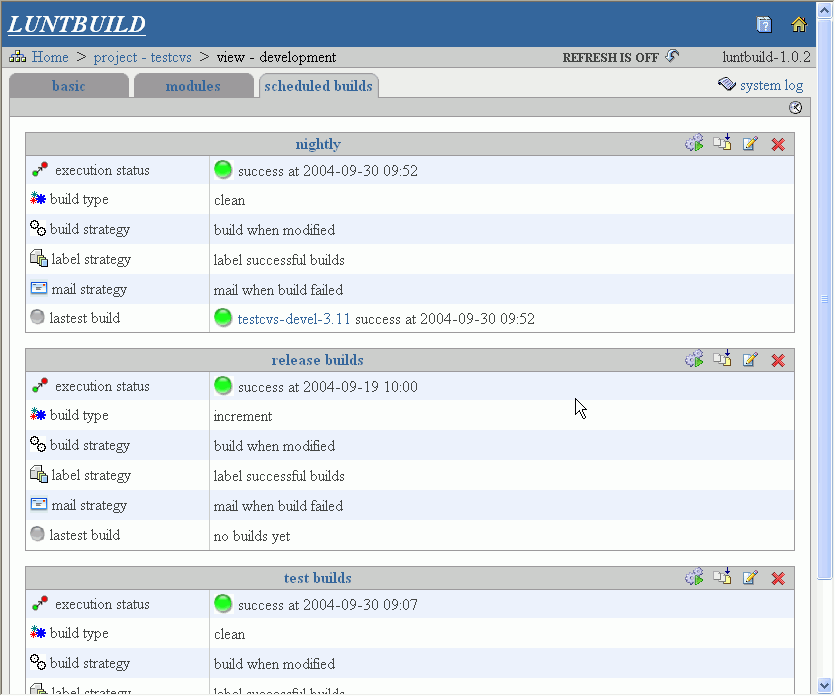Open the testcvs-devel-3.11 build link
835x696 pixels.
(294, 319)
